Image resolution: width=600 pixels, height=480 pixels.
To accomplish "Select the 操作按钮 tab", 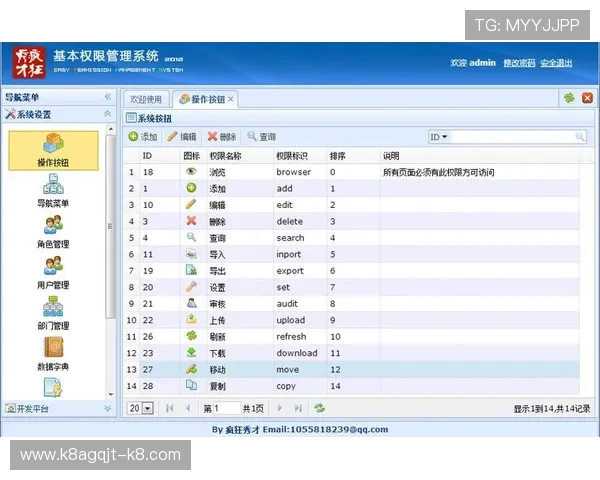I will coord(203,99).
